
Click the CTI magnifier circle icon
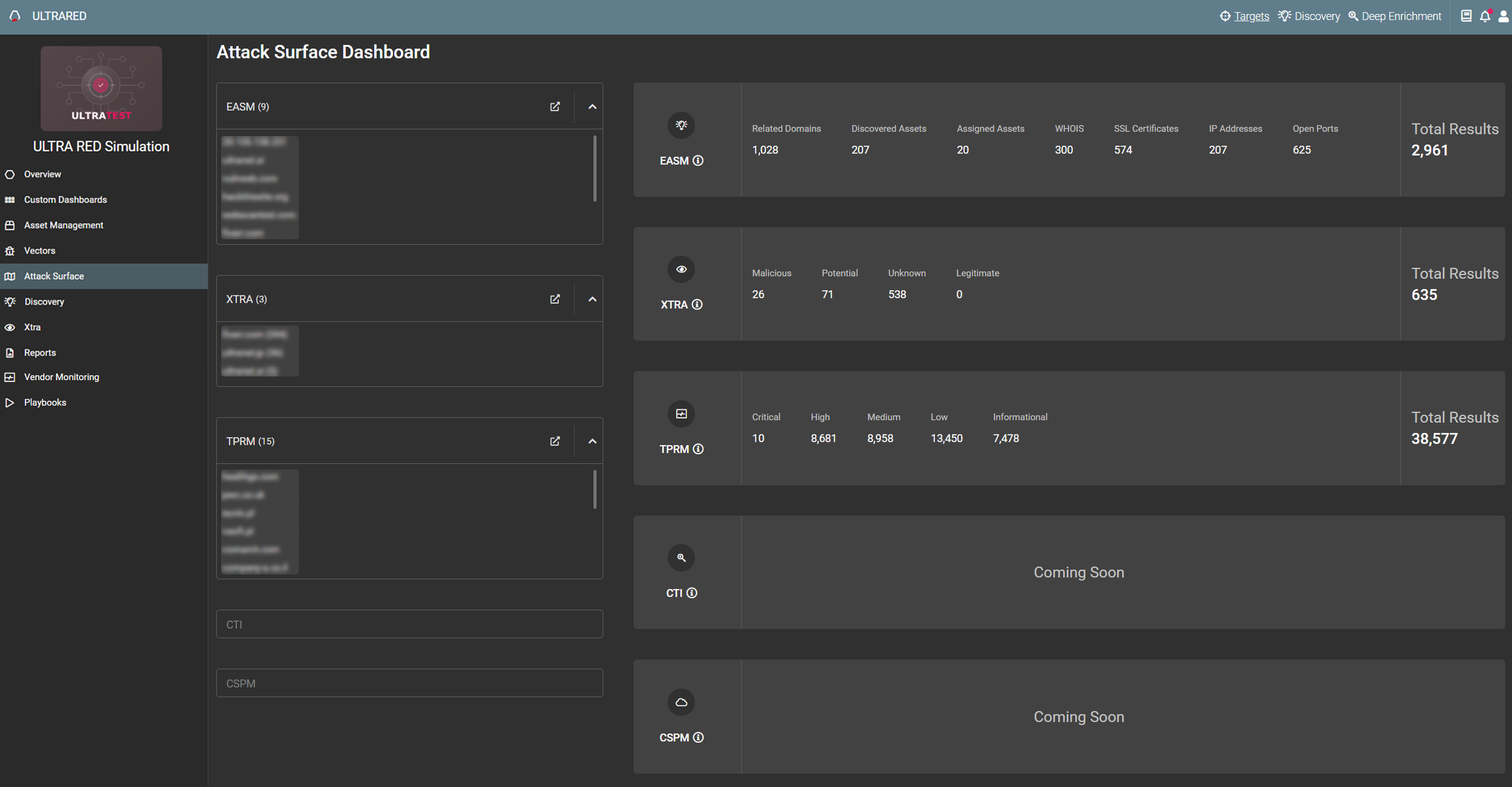click(681, 557)
